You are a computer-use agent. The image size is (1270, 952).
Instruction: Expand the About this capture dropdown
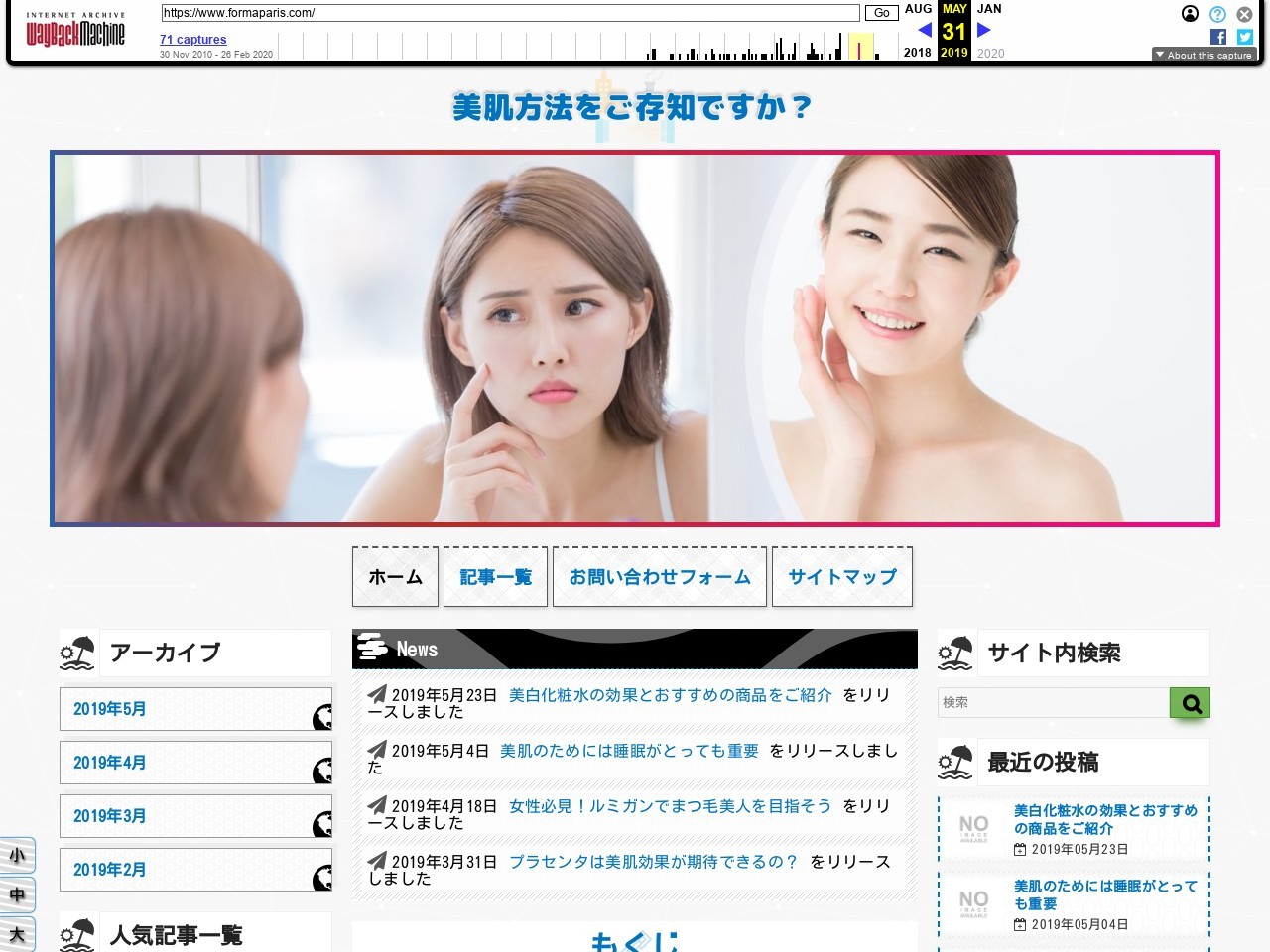(1203, 55)
